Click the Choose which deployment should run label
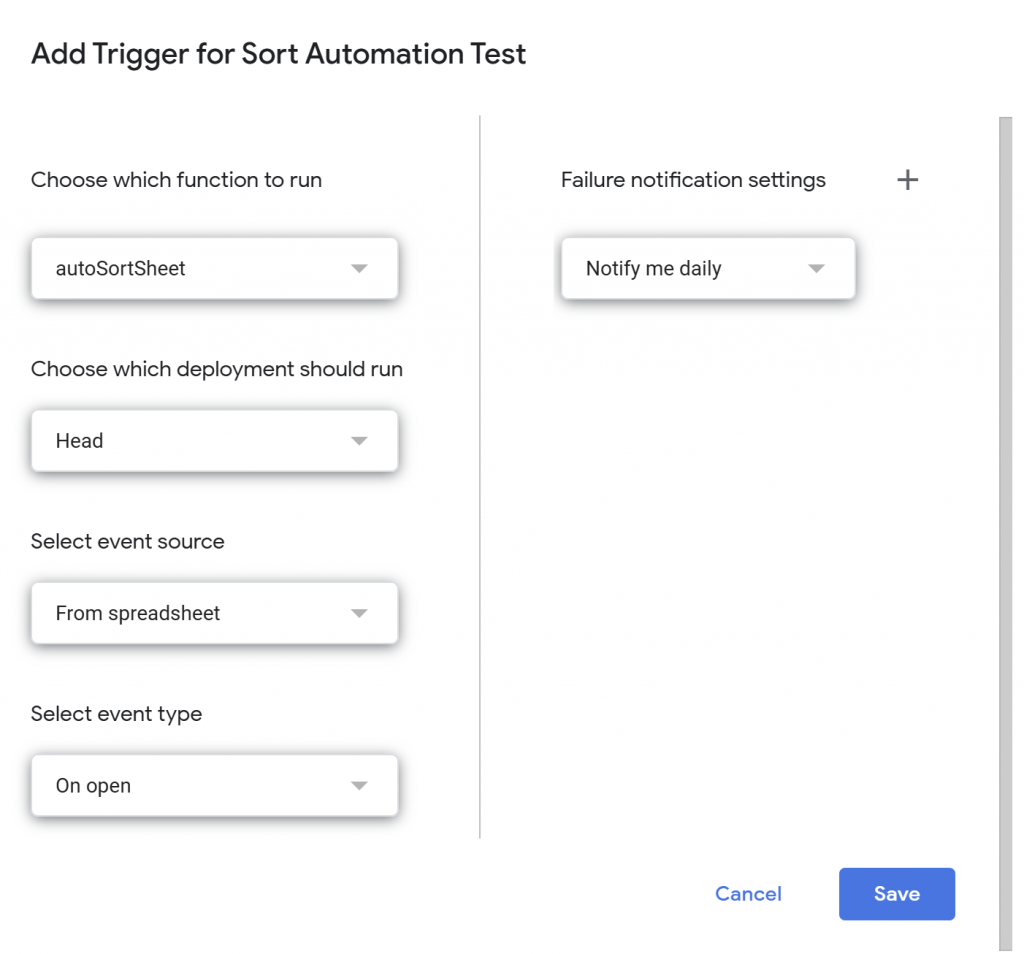This screenshot has width=1024, height=954. (x=216, y=369)
